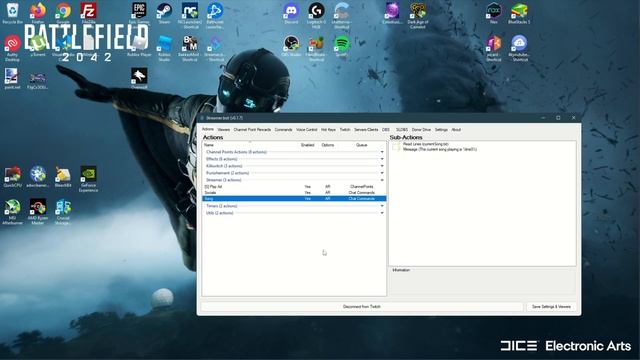
Task: Open the Hot Keys tab
Action: click(328, 129)
